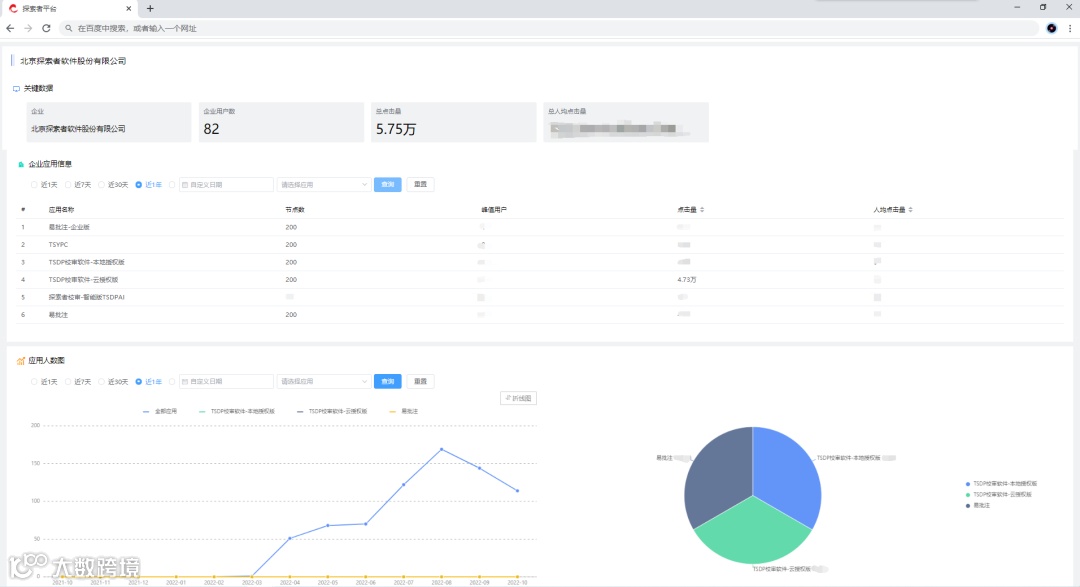Open the browser profile avatar icon

pyautogui.click(x=1051, y=28)
